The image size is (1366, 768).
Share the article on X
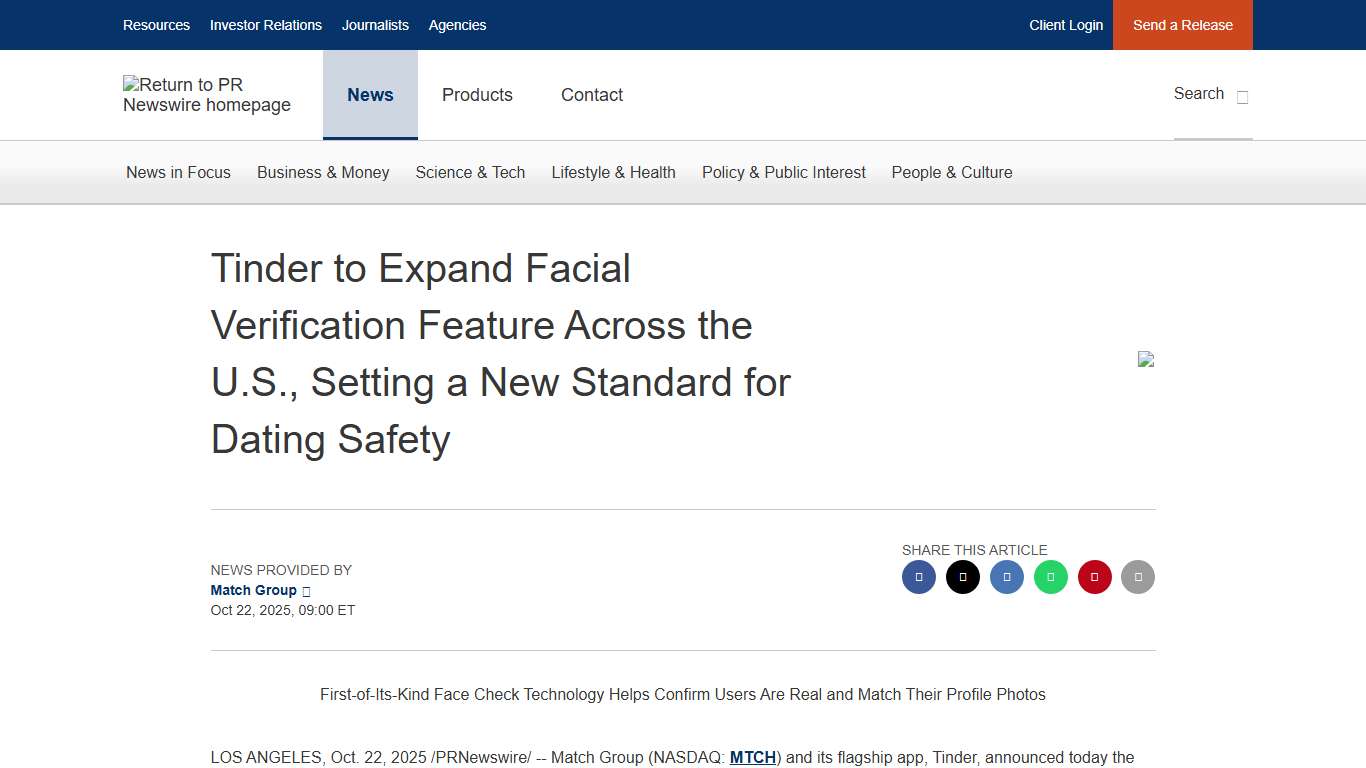click(962, 577)
